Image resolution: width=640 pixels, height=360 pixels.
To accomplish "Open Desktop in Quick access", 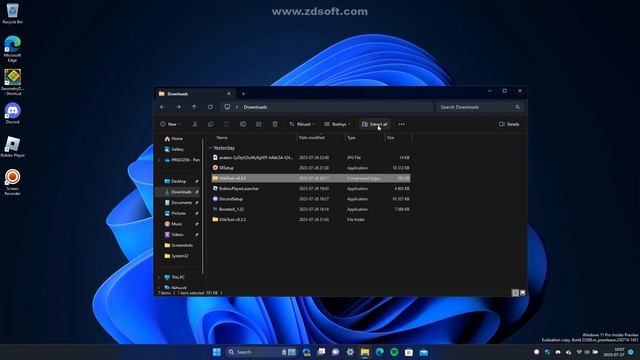I will [x=178, y=181].
